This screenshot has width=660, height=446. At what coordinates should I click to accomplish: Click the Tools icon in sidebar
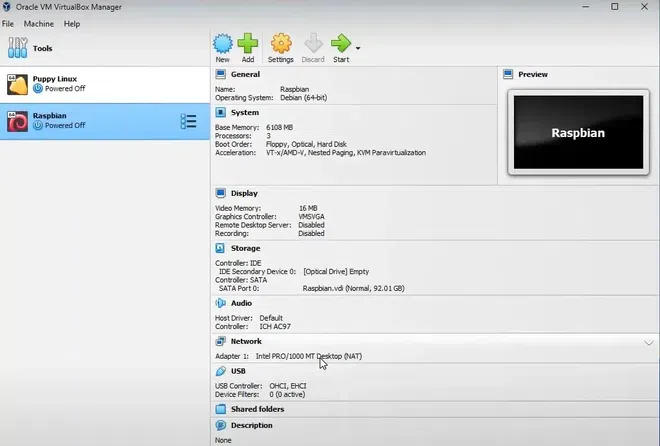(x=18, y=48)
